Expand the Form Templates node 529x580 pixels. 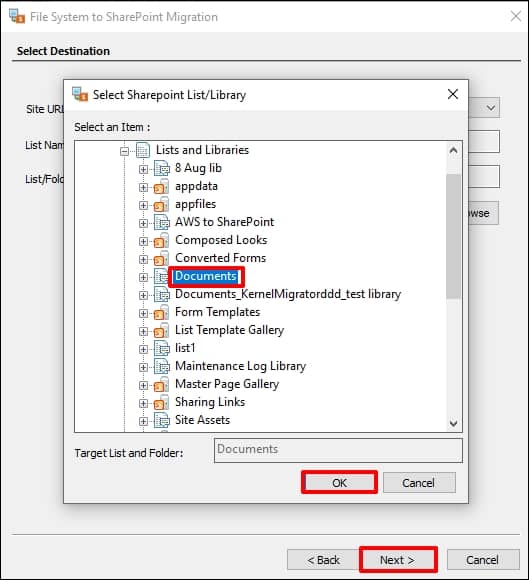(143, 313)
